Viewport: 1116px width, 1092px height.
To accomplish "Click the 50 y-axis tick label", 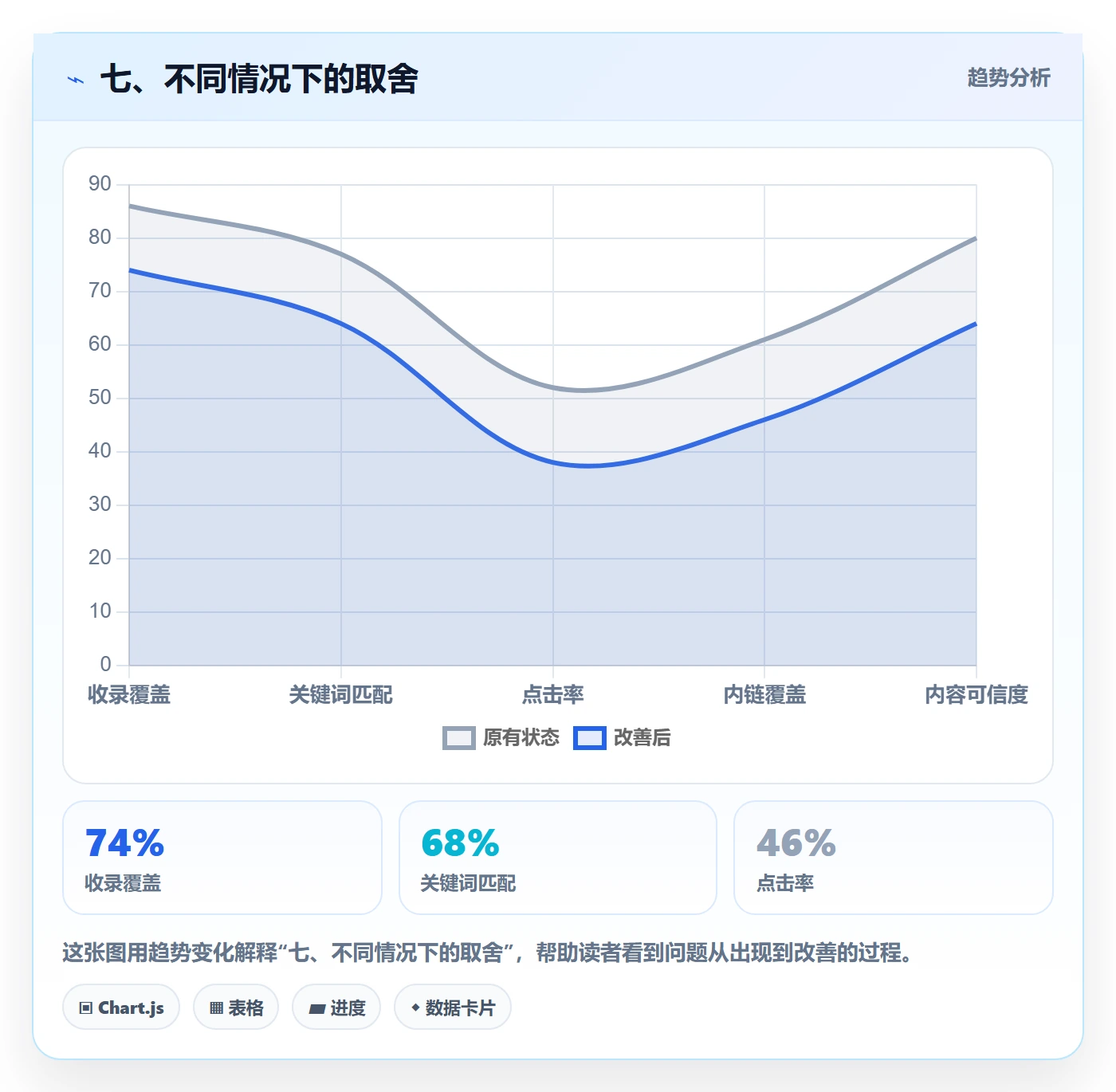I will coord(100,398).
